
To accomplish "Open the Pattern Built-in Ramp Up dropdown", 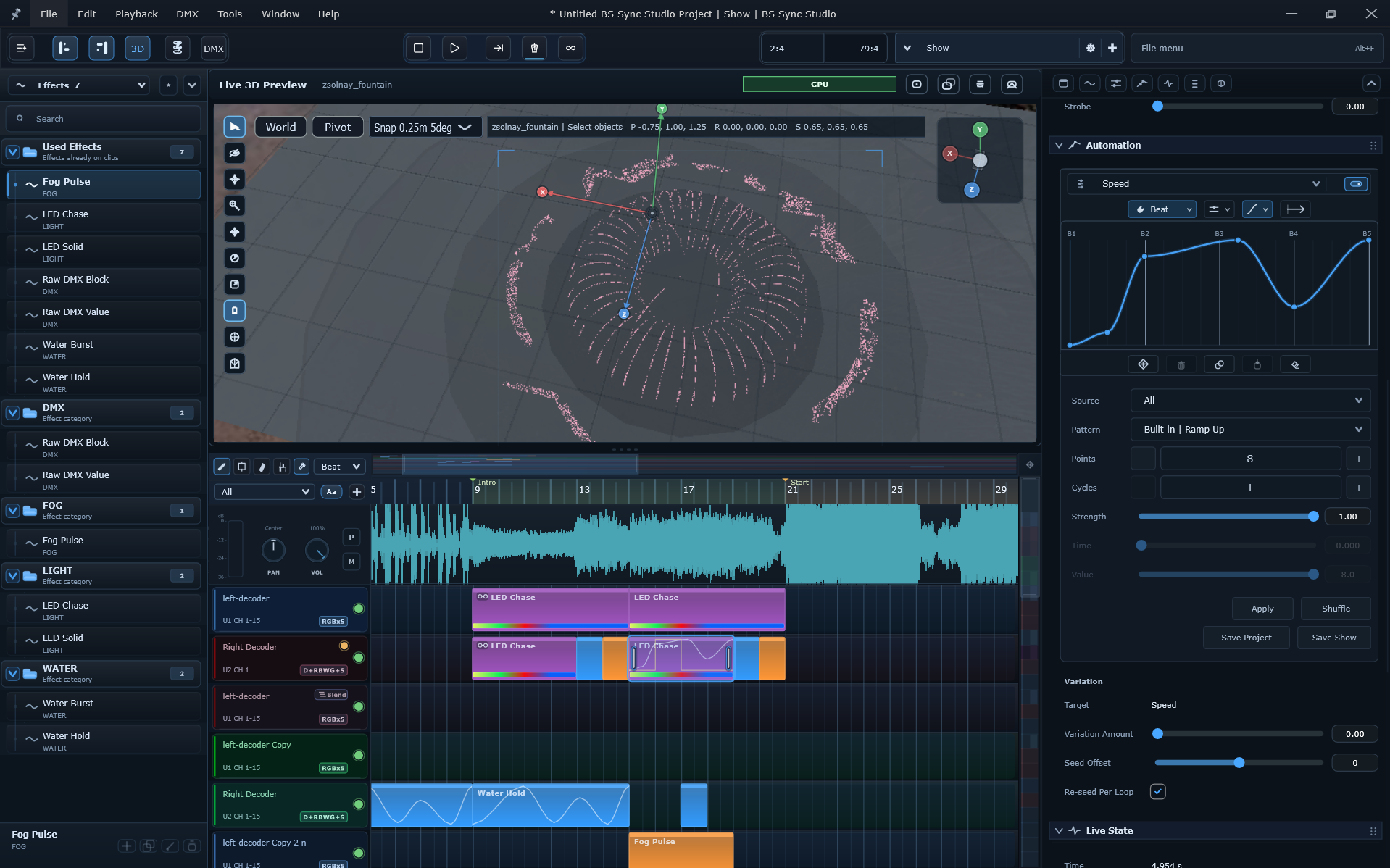I will coord(1251,429).
